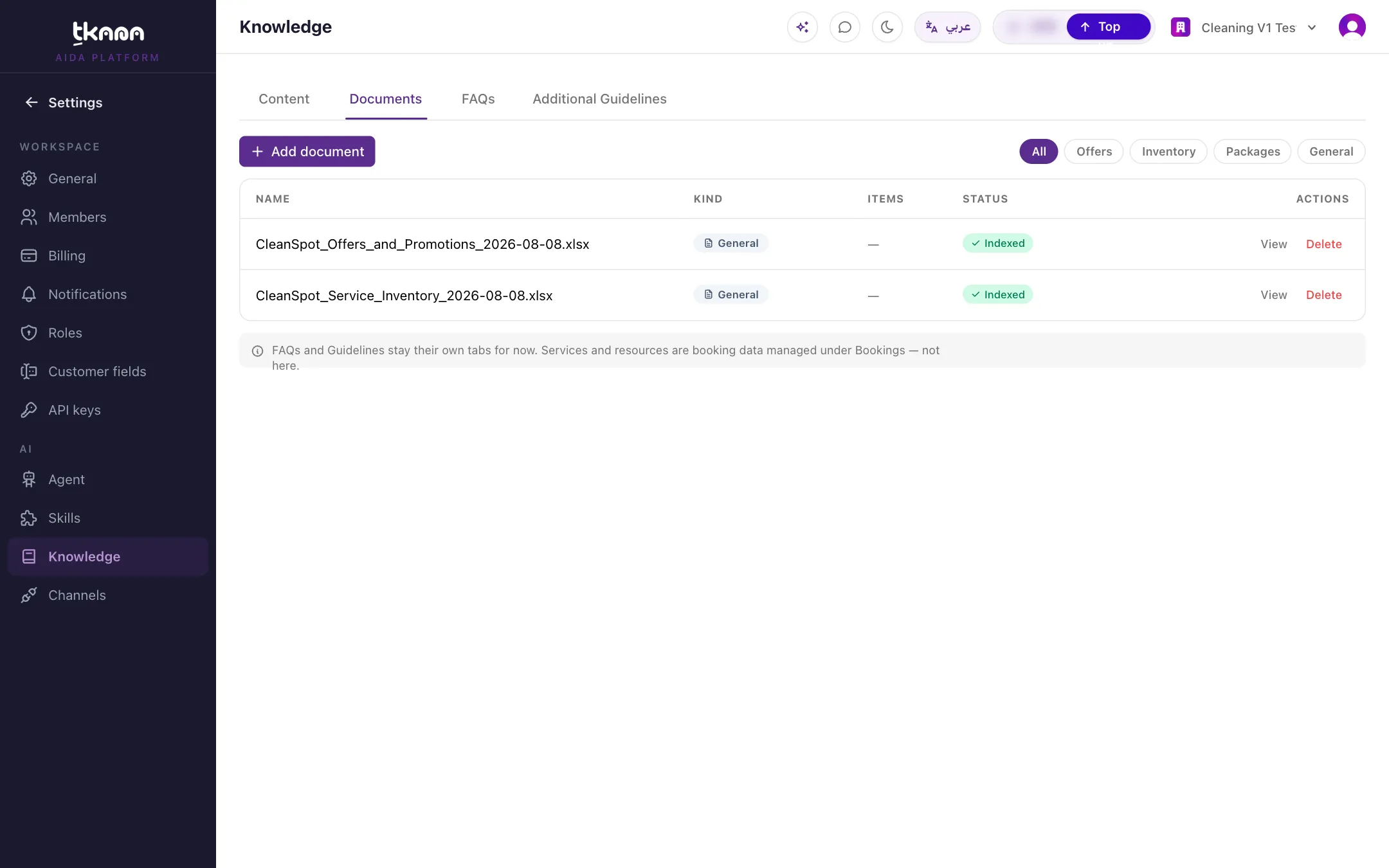View the Service_Inventory document
This screenshot has height=868, width=1389.
pyautogui.click(x=1273, y=295)
